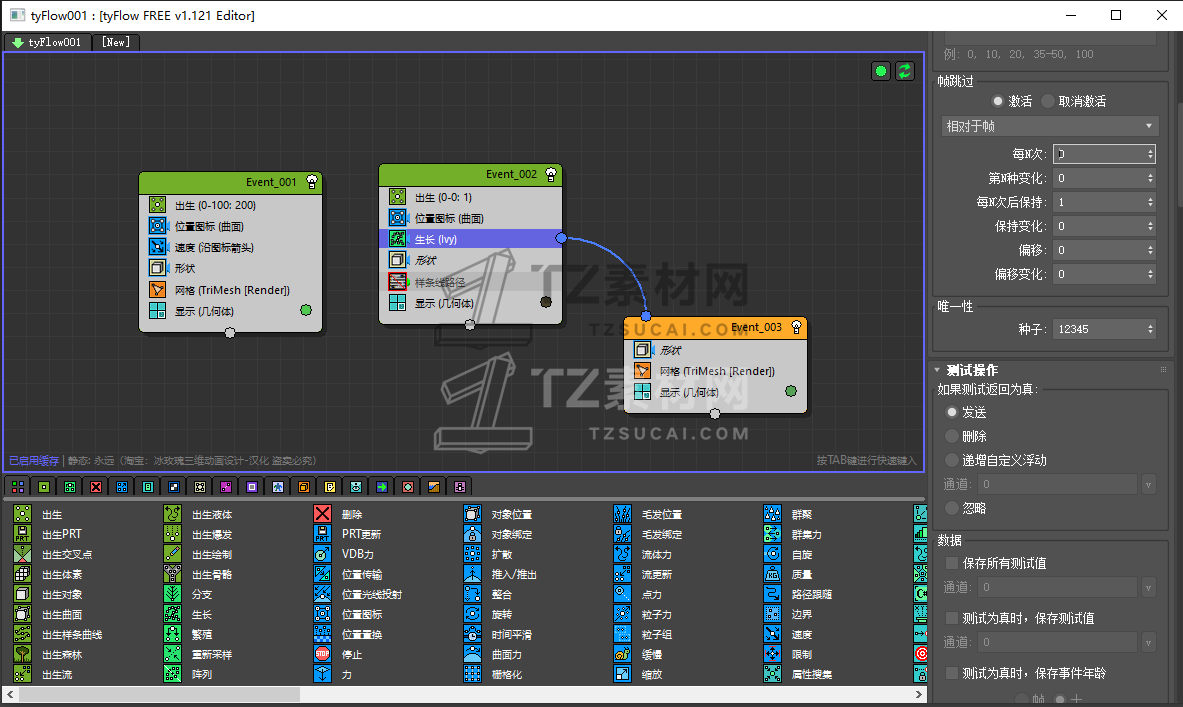1183x707 pixels.
Task: Select the 删除 red X operator
Action: pyautogui.click(x=338, y=514)
